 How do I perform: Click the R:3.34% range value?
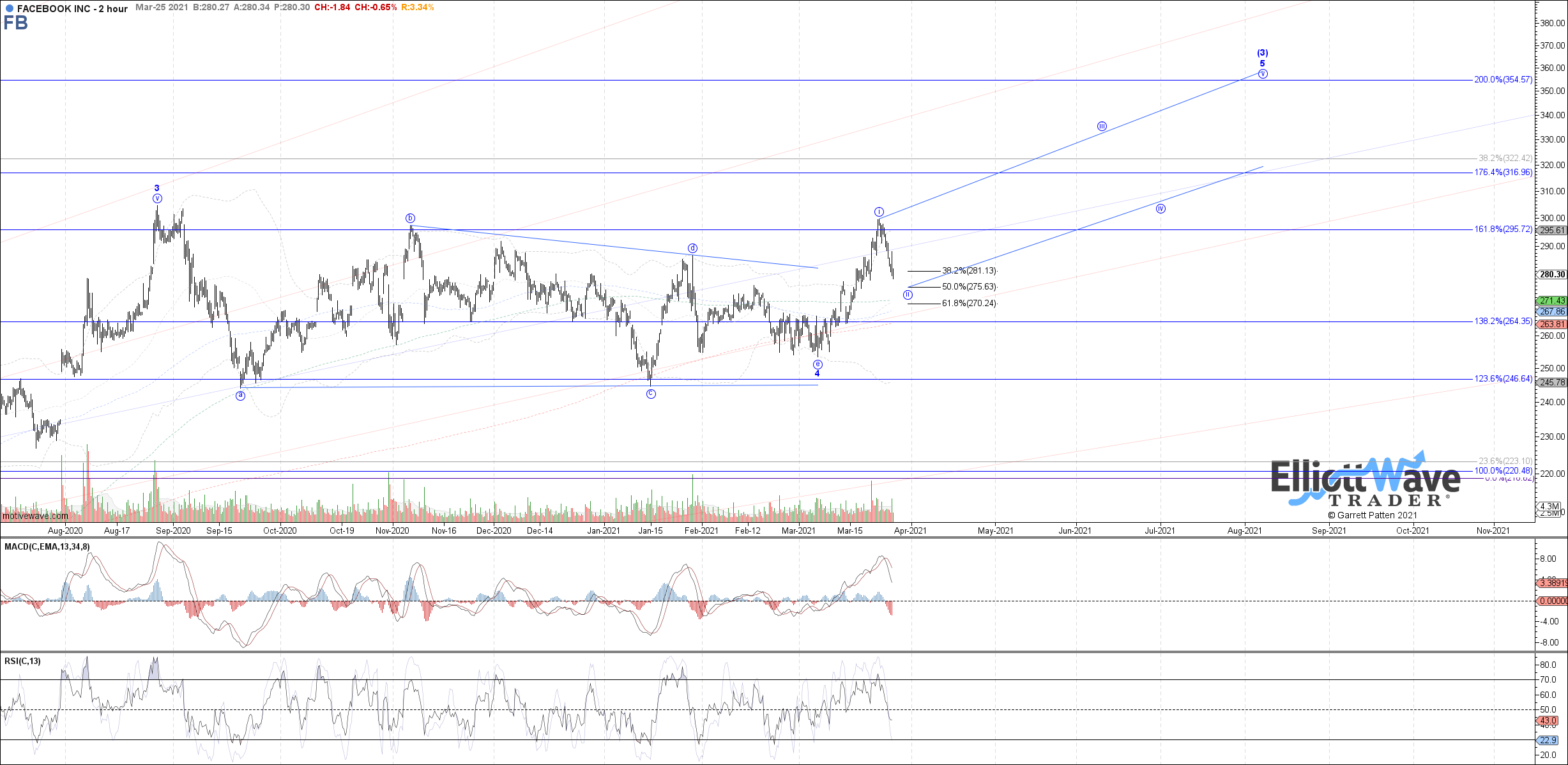(418, 8)
